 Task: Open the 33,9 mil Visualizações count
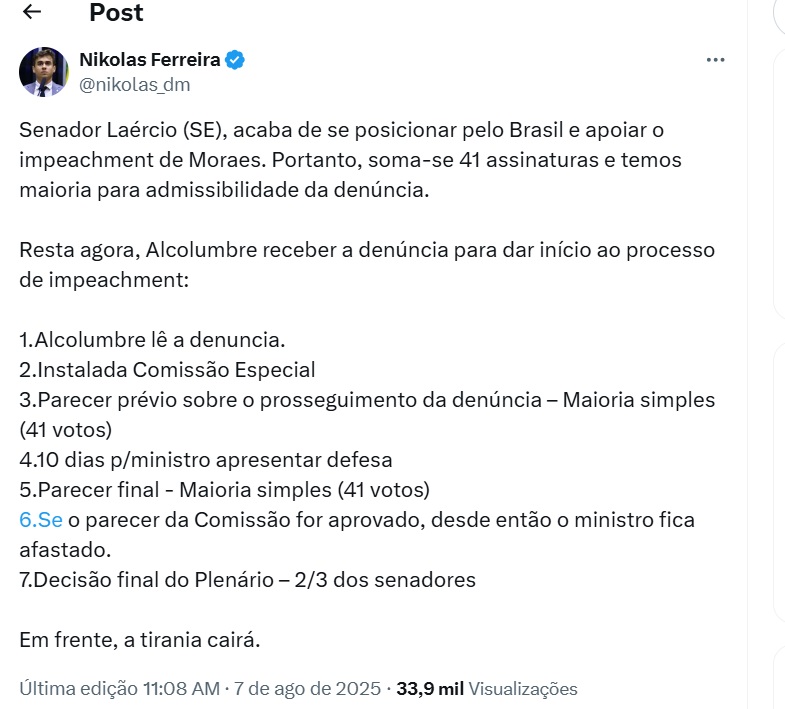coord(487,688)
